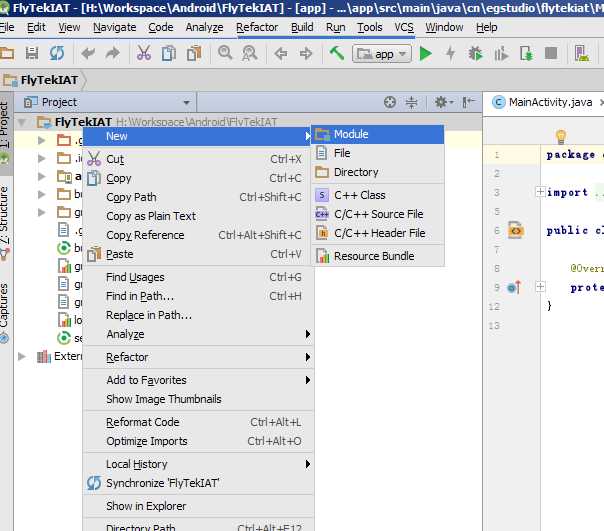Click the intention lightbulb icon in editor
This screenshot has height=531, width=604.
pos(561,136)
